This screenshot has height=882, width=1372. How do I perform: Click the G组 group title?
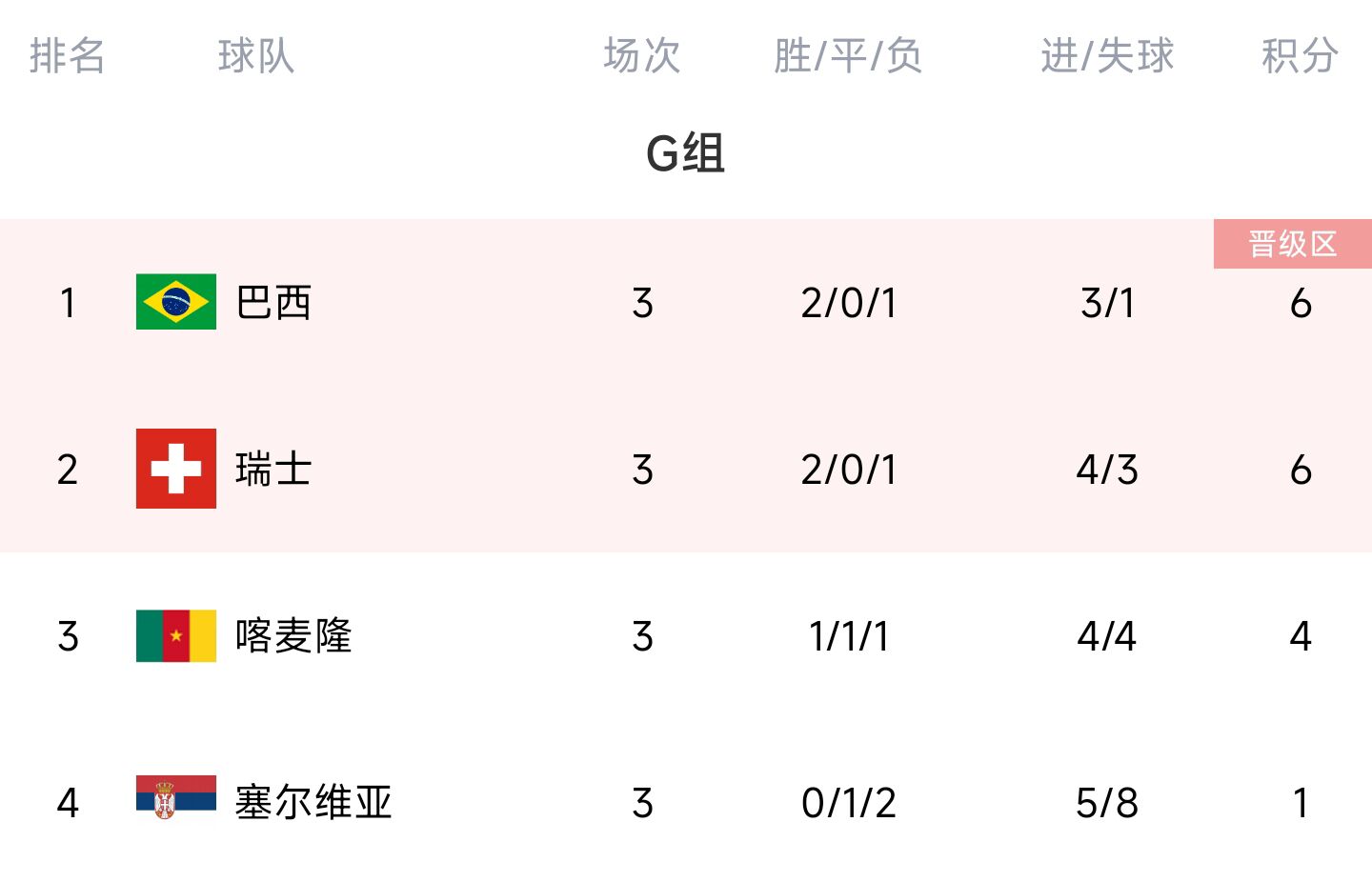(x=685, y=152)
